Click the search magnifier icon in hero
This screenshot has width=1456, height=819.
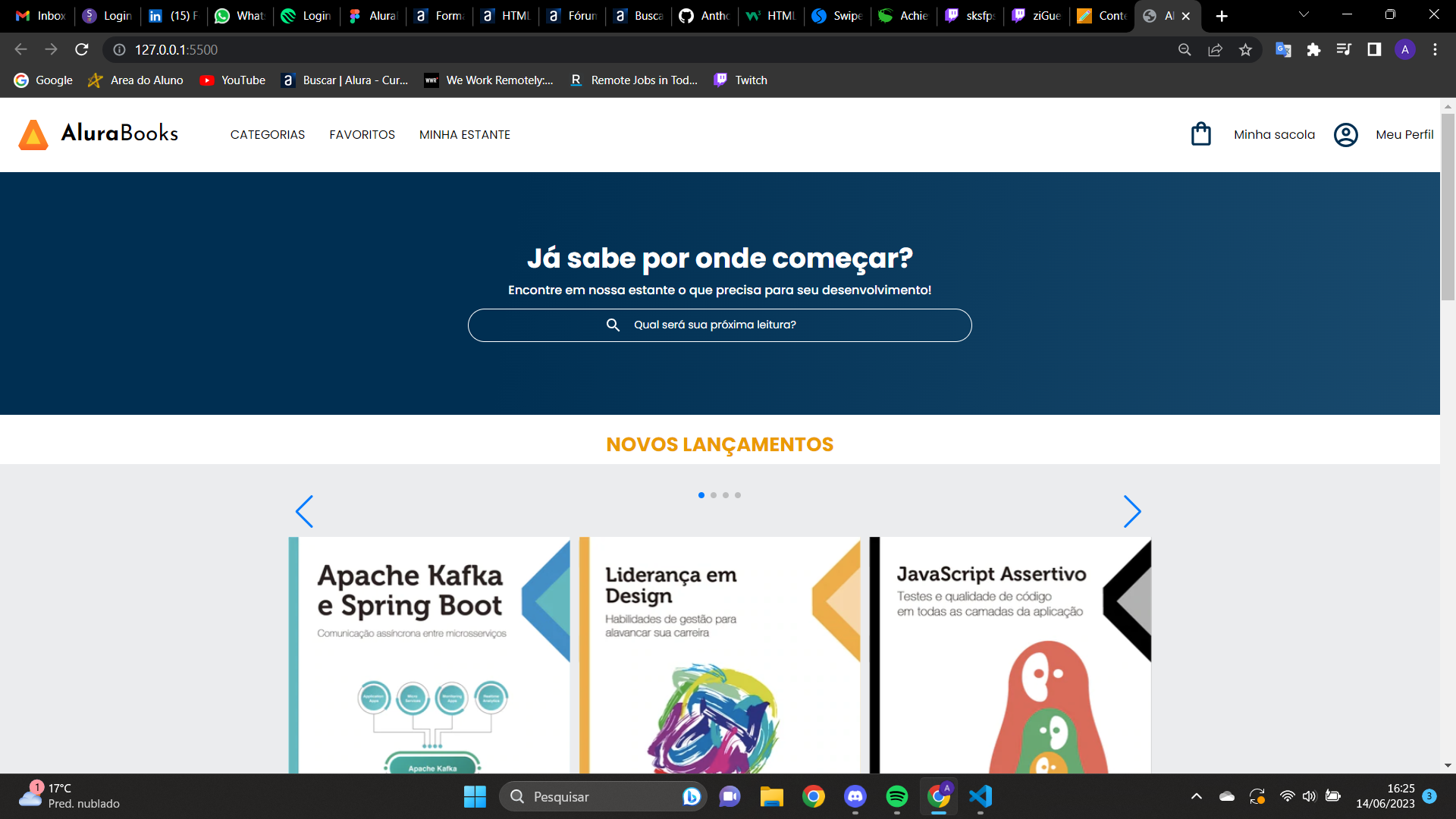[613, 325]
